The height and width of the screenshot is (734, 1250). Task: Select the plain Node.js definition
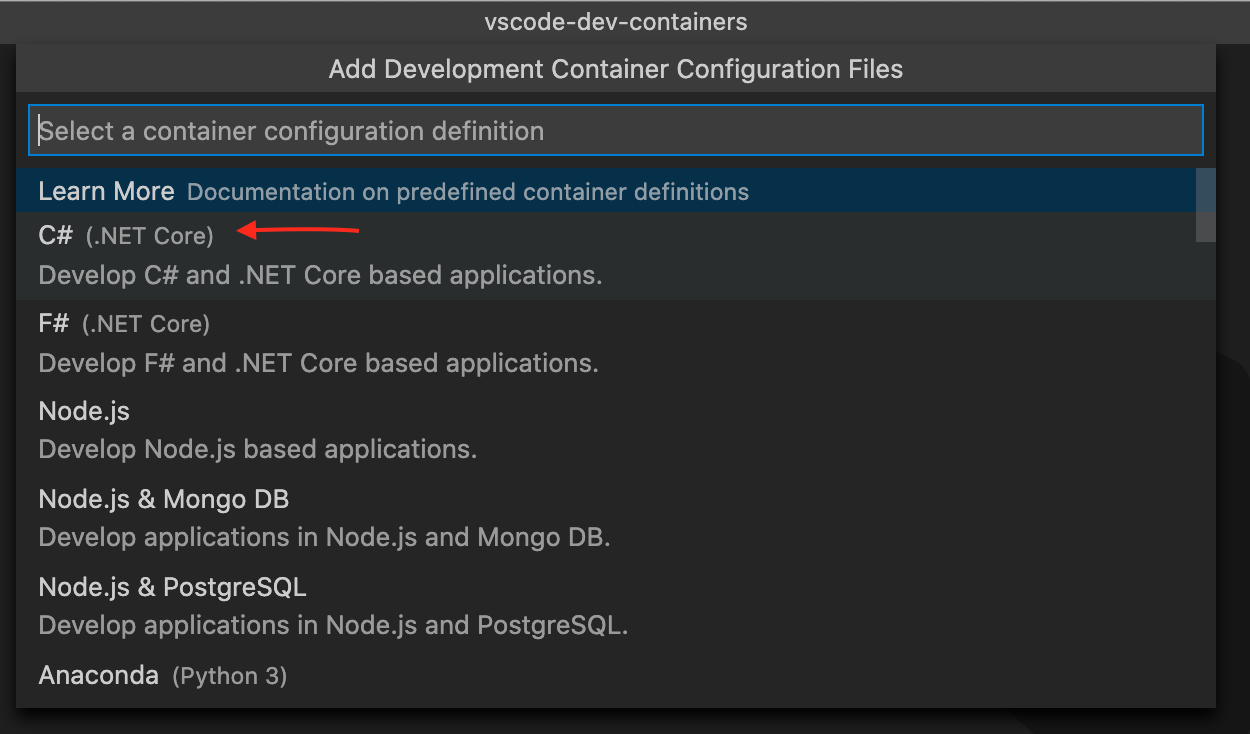(x=84, y=412)
